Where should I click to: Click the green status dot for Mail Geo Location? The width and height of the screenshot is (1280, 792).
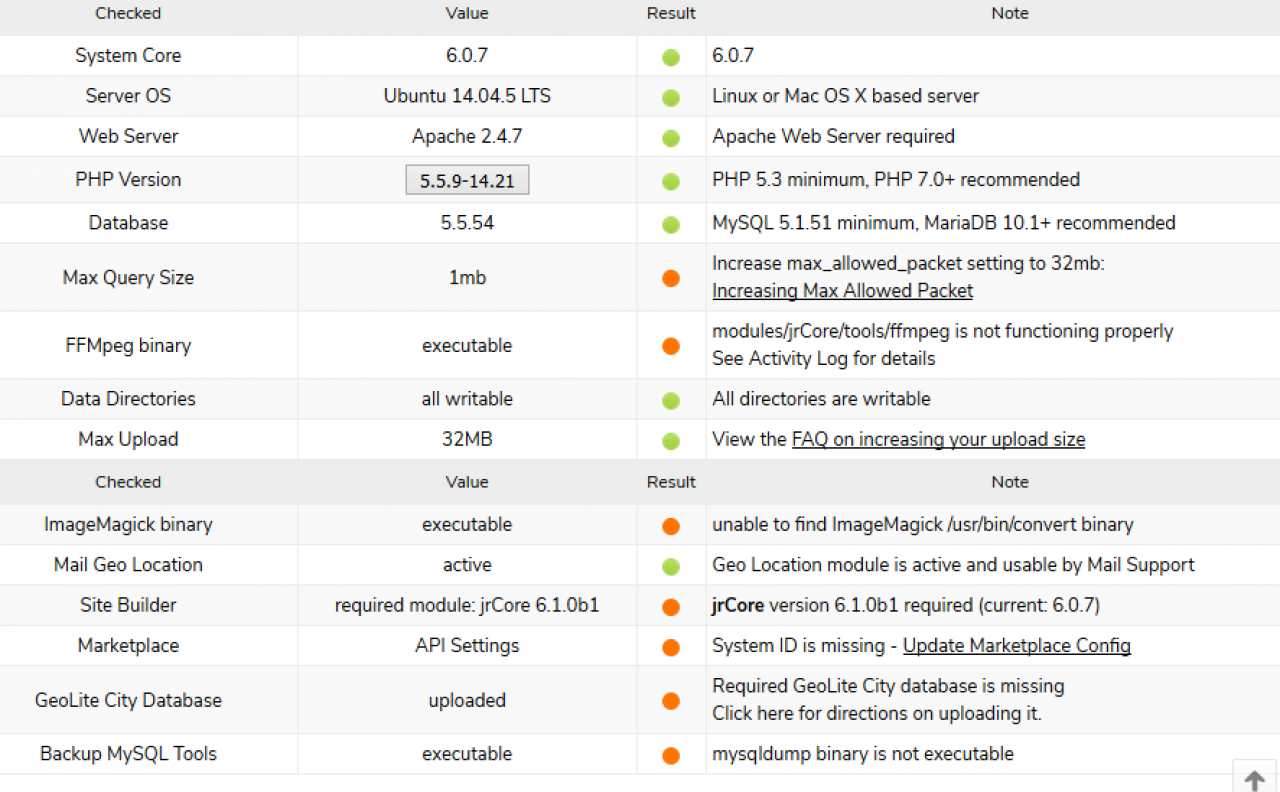pos(671,567)
